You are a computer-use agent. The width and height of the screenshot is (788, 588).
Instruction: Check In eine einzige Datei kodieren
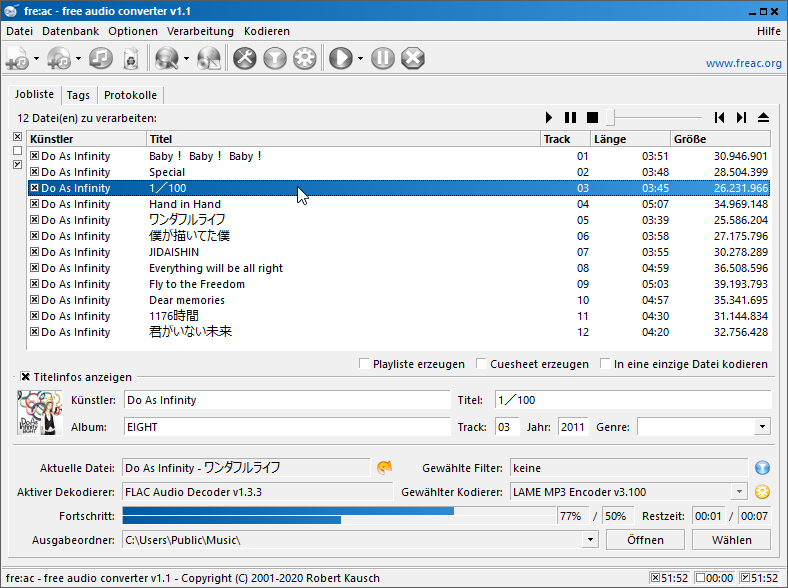point(606,364)
